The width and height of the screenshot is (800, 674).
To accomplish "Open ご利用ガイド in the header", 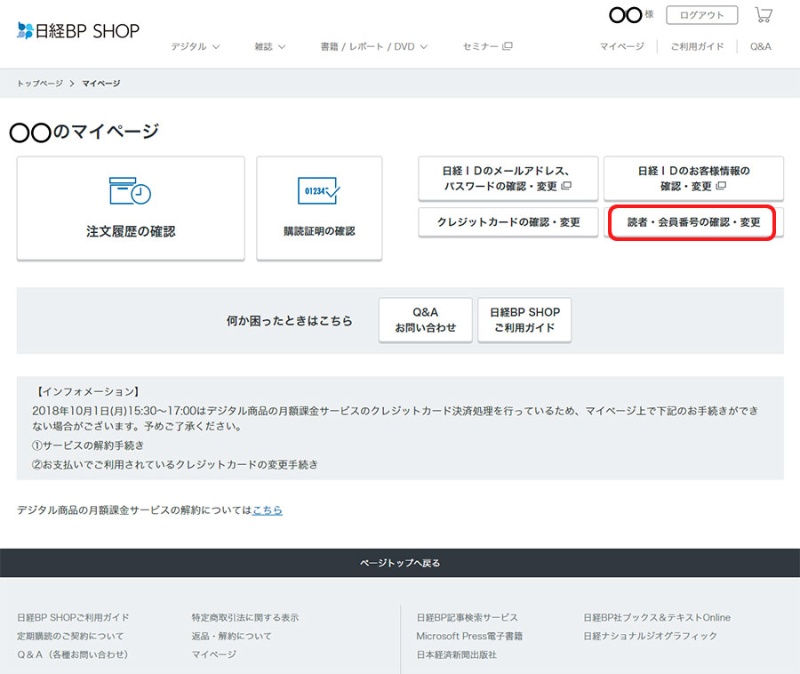I will (697, 47).
